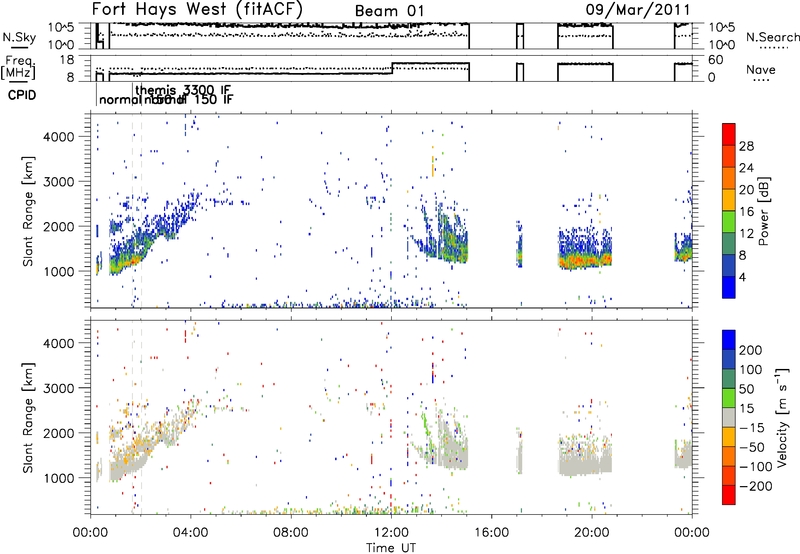Select the 'N.Sky' axis label
800x554 pixels.
19,37
